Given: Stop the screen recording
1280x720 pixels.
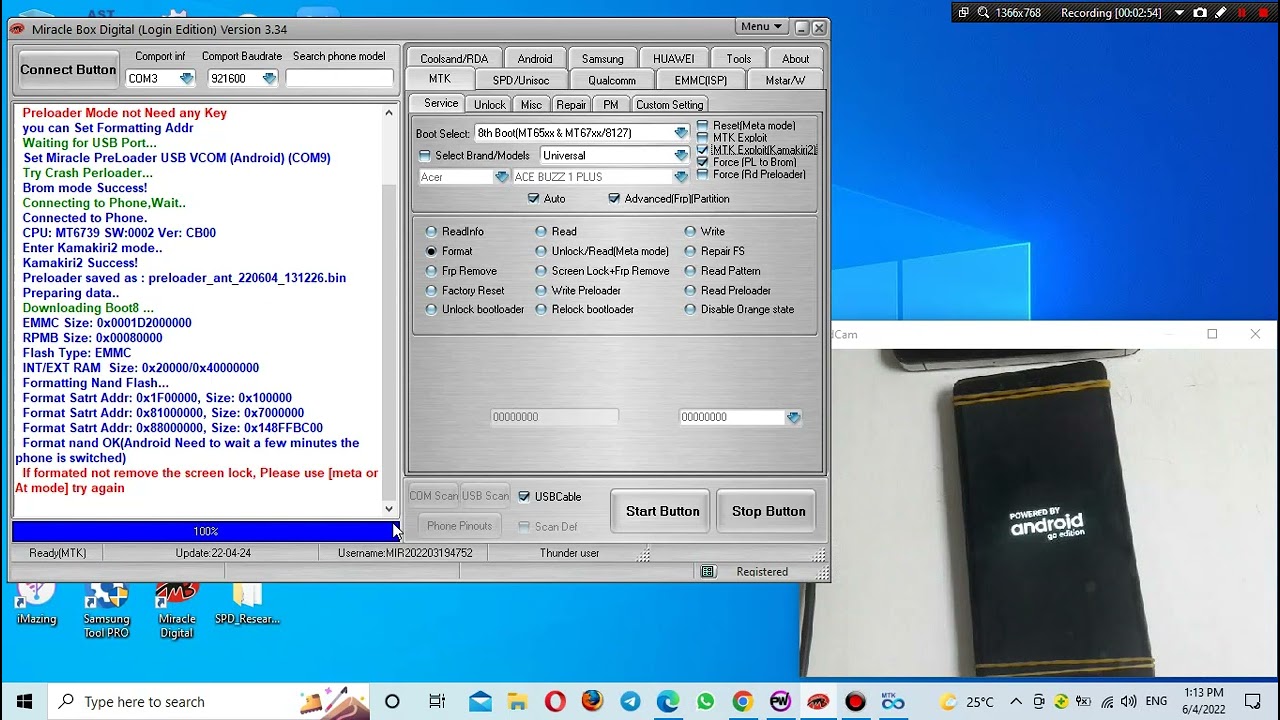Looking at the screenshot, I should click(x=1263, y=13).
